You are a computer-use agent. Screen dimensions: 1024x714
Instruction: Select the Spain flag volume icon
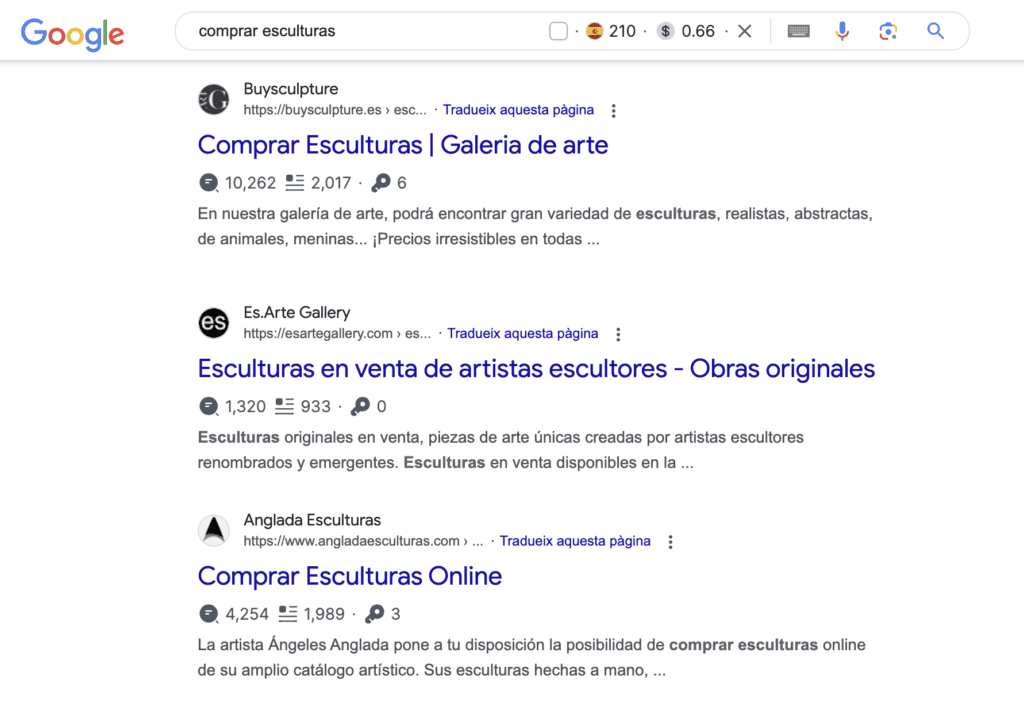tap(594, 31)
